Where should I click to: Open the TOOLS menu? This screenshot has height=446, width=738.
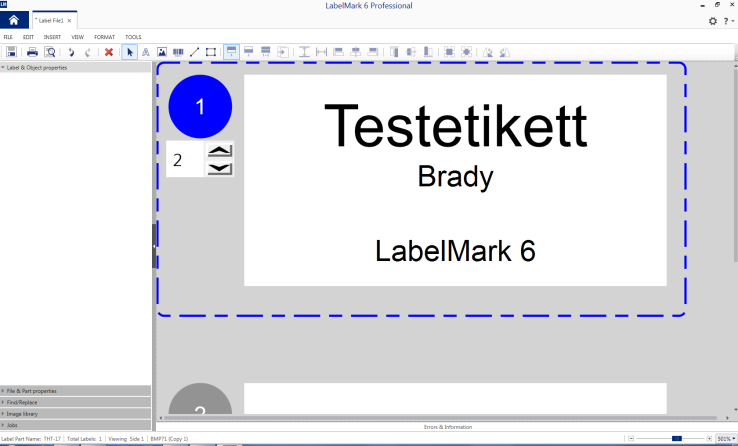point(133,37)
